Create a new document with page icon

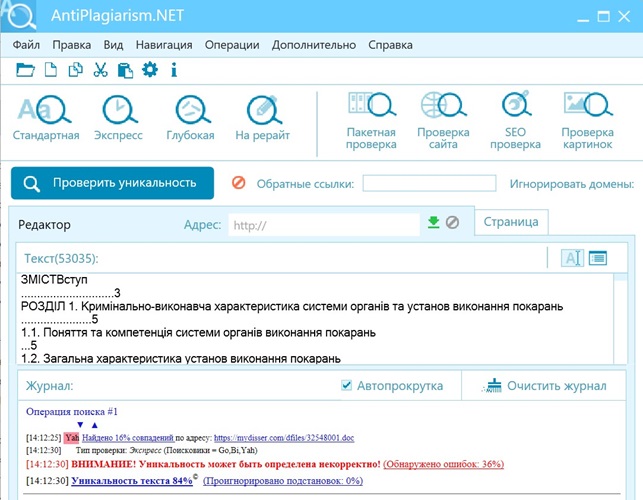(50, 70)
